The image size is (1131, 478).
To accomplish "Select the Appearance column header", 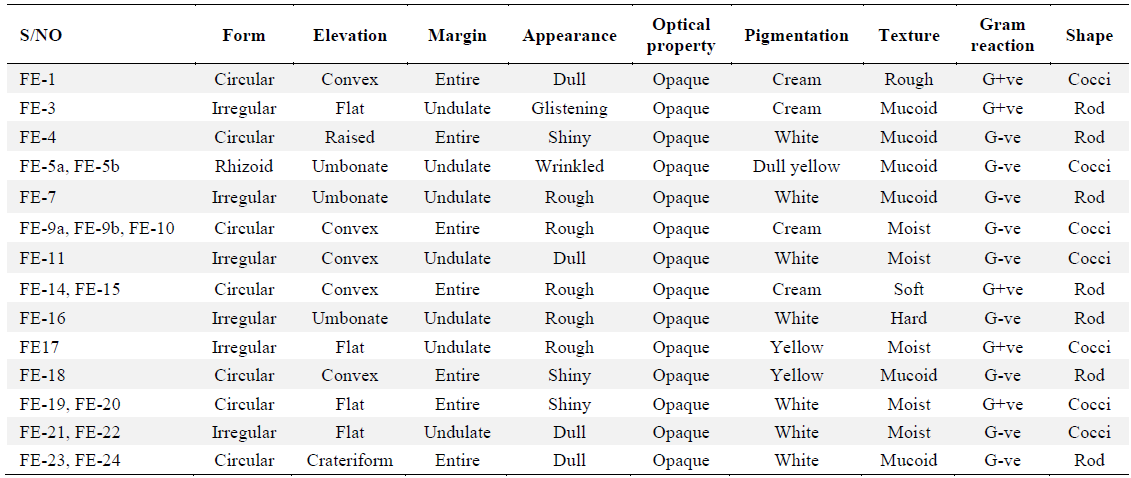I will (x=569, y=36).
